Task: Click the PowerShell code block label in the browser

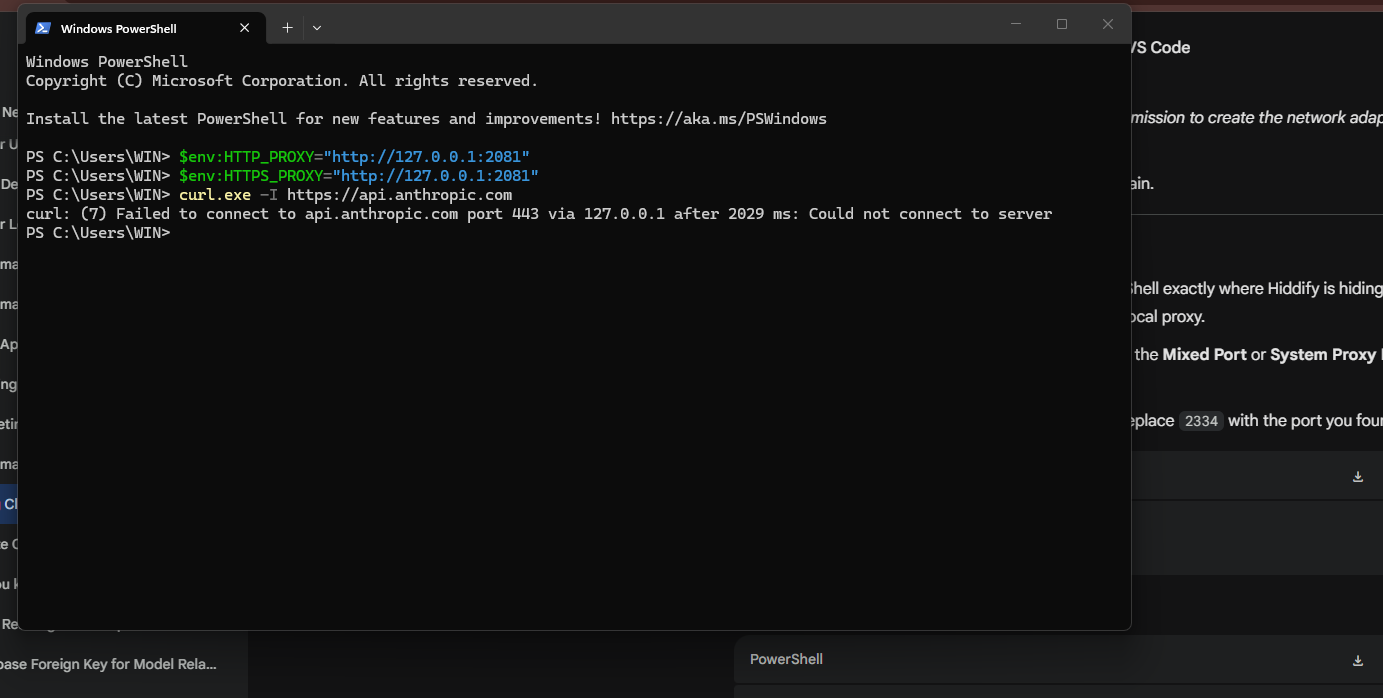Action: [786, 660]
